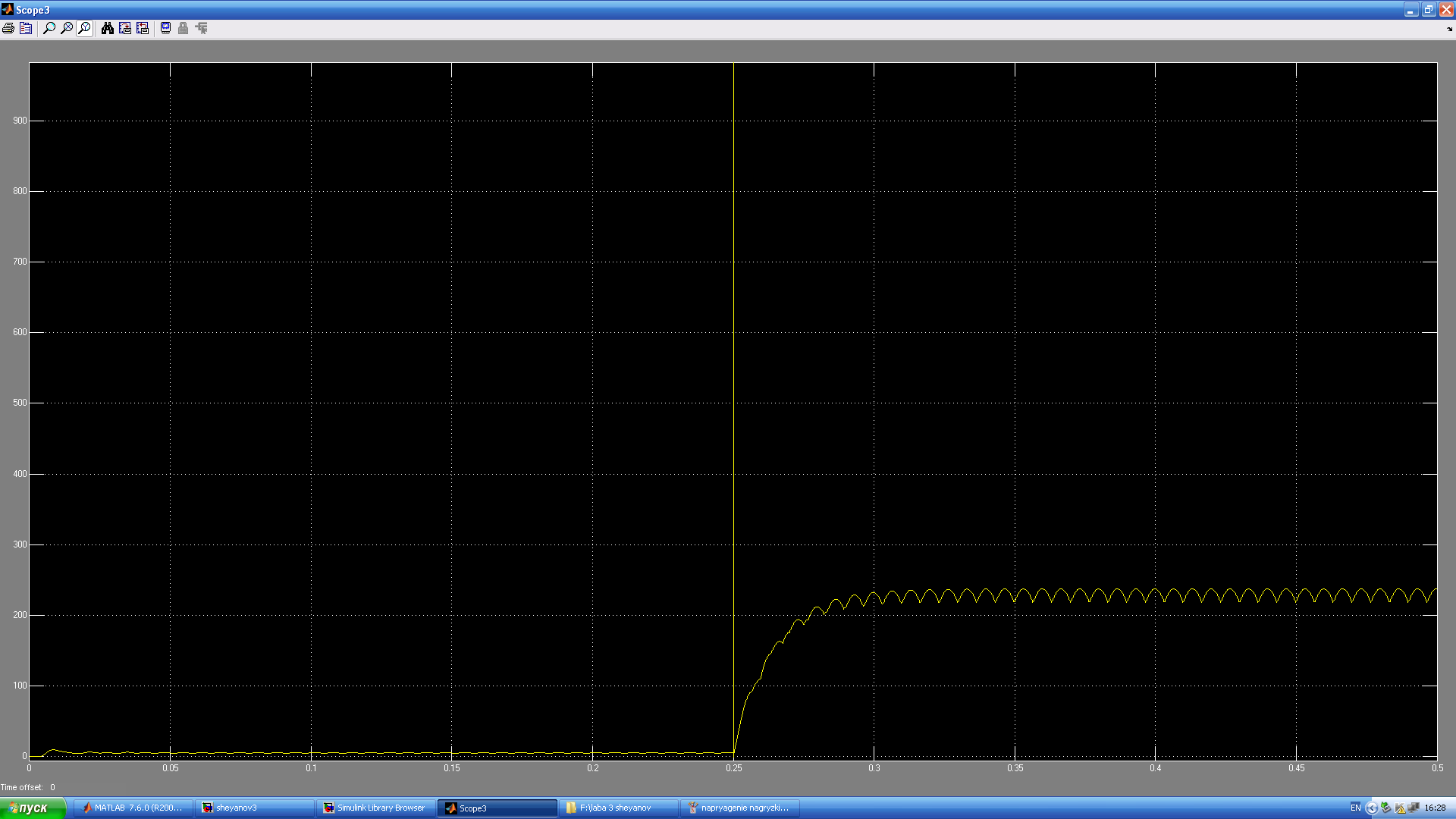Screen dimensions: 1456x819
Task: Click the 0.5 x-axis tick label
Action: [x=1437, y=768]
